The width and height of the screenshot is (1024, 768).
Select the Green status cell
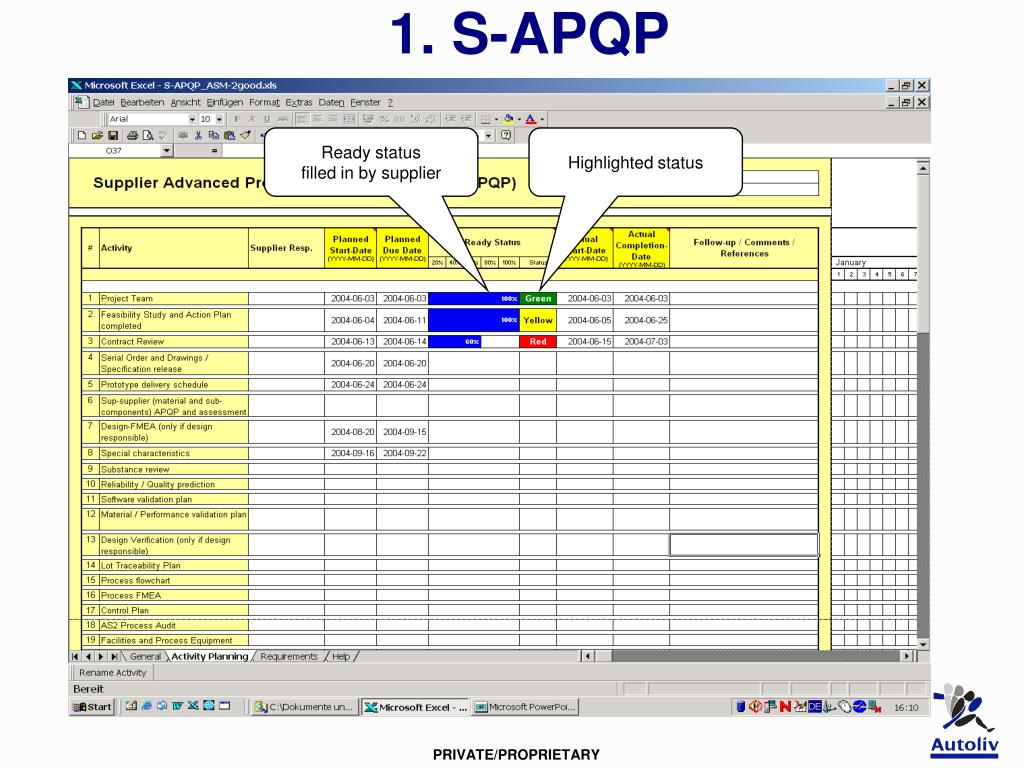point(538,298)
